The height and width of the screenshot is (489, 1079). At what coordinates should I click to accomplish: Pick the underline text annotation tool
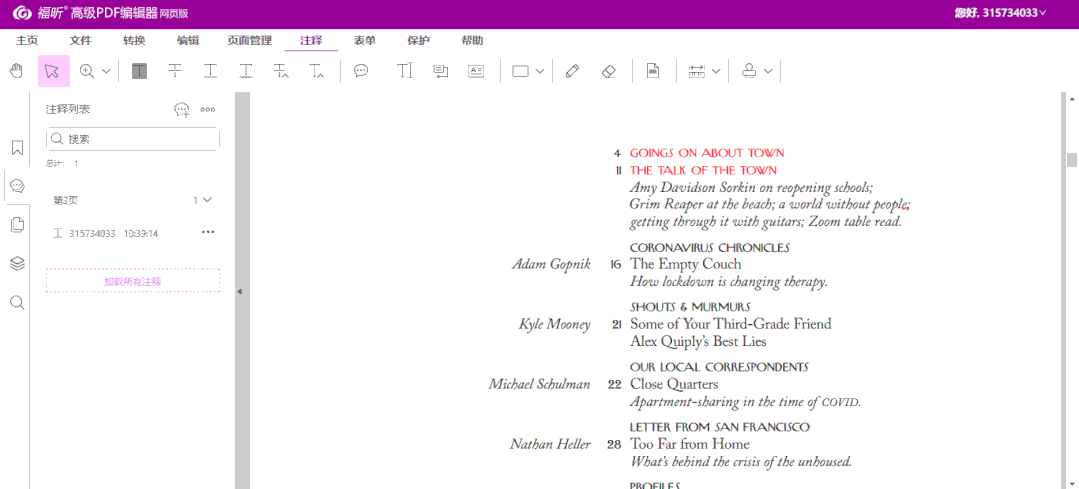210,71
